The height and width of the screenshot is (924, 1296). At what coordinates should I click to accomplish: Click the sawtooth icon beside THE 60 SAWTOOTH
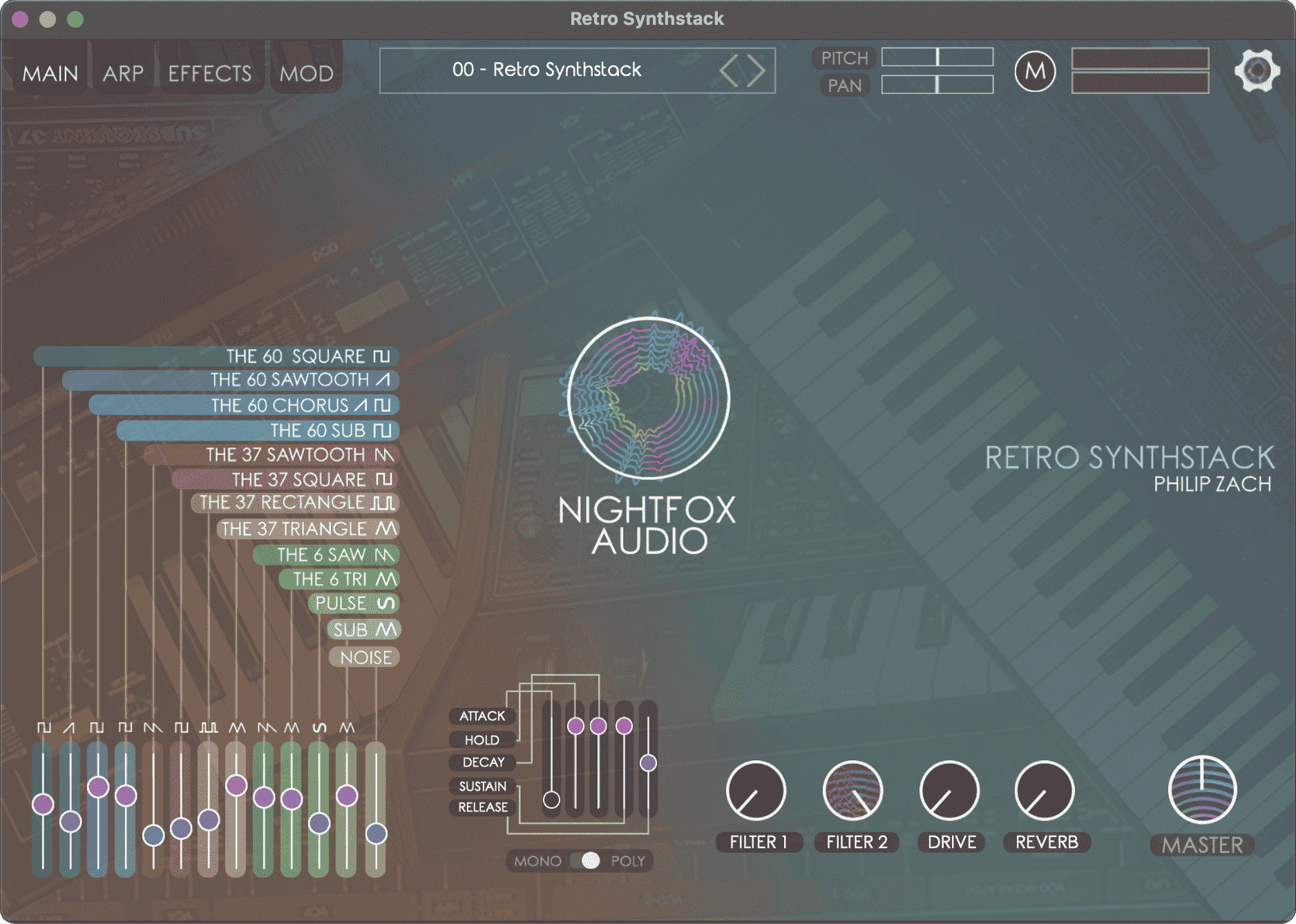pos(382,380)
